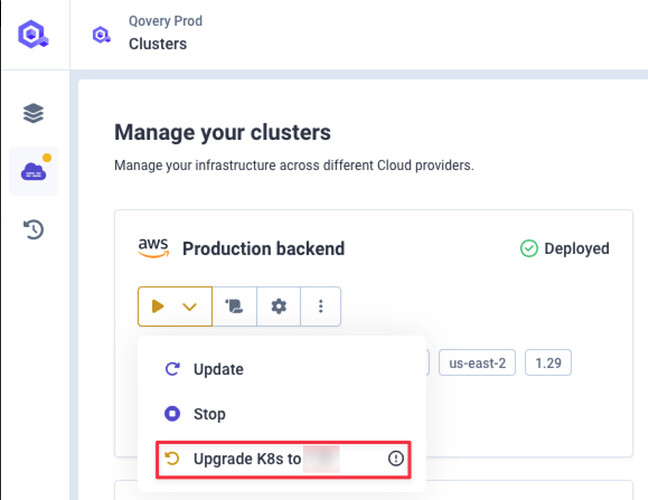The image size is (648, 500).
Task: Click the Production backend cluster title
Action: [x=263, y=249]
